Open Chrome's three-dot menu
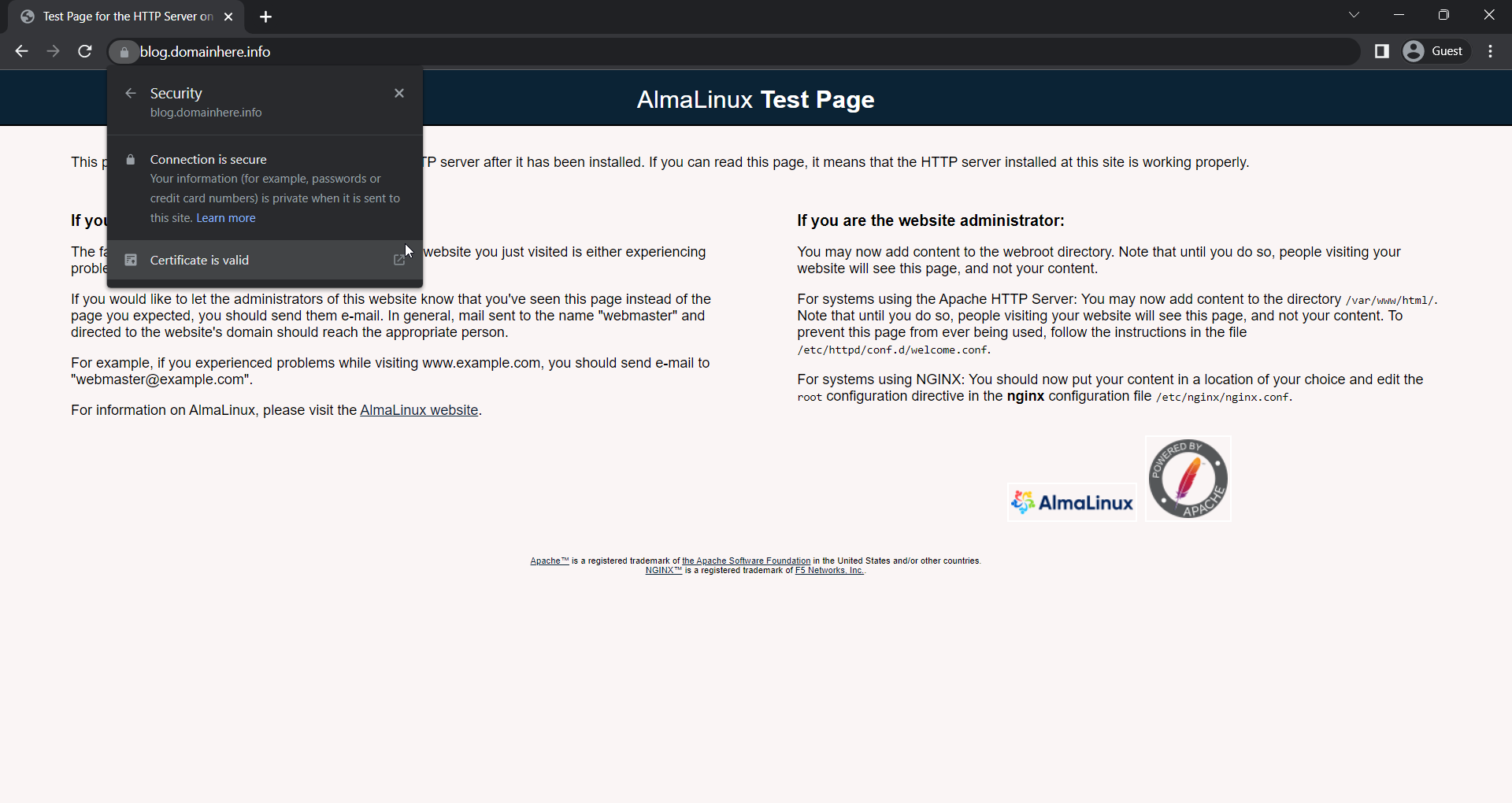The width and height of the screenshot is (1512, 803). coord(1491,51)
